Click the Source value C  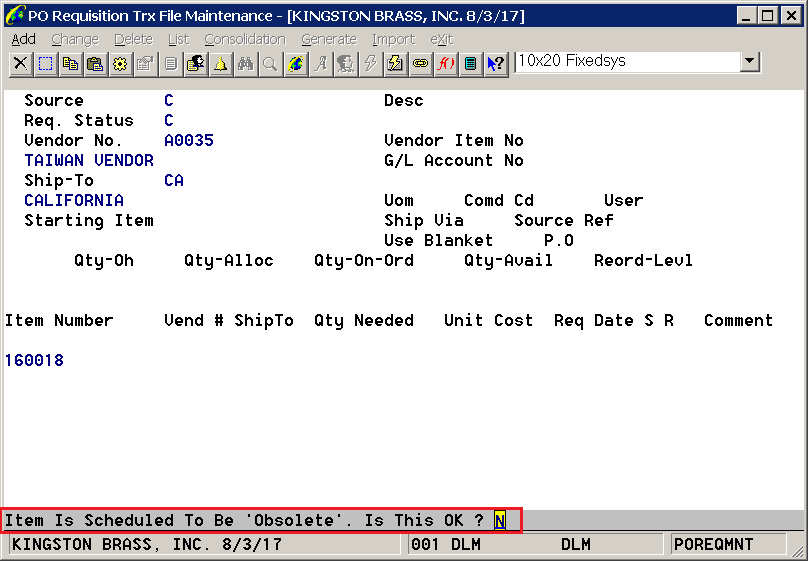pos(169,100)
